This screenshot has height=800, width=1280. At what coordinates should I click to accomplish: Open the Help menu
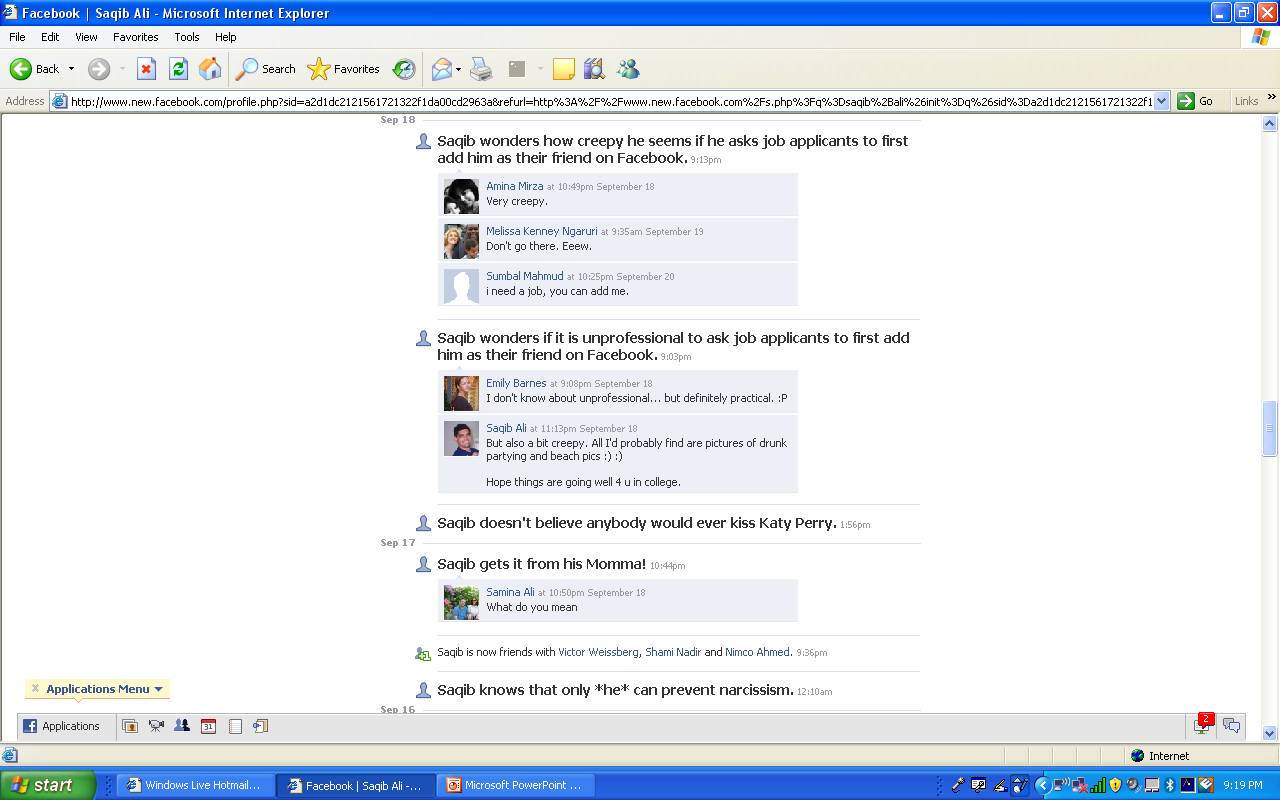pos(226,37)
